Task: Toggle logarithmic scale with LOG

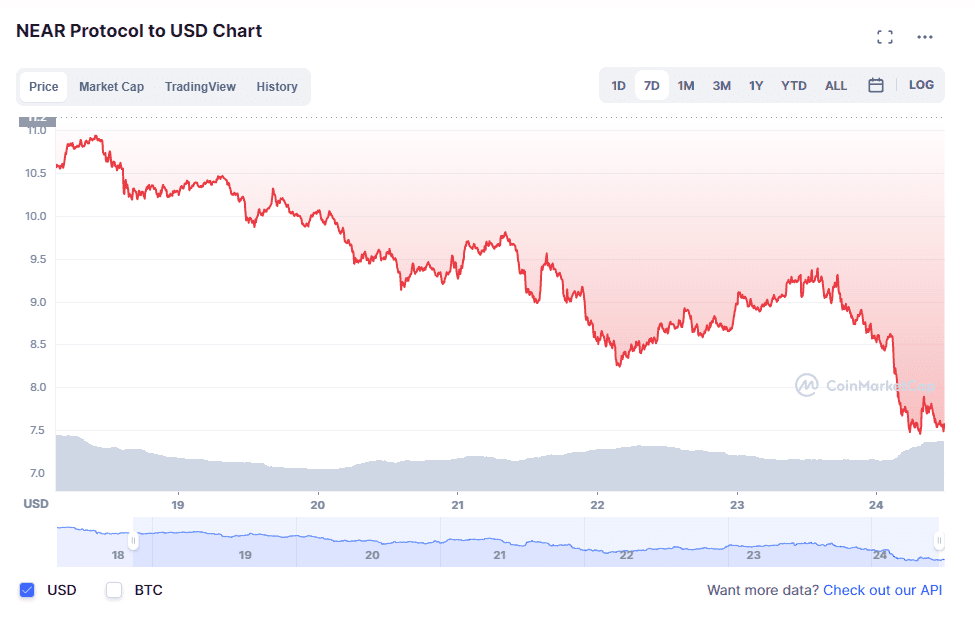Action: 921,85
